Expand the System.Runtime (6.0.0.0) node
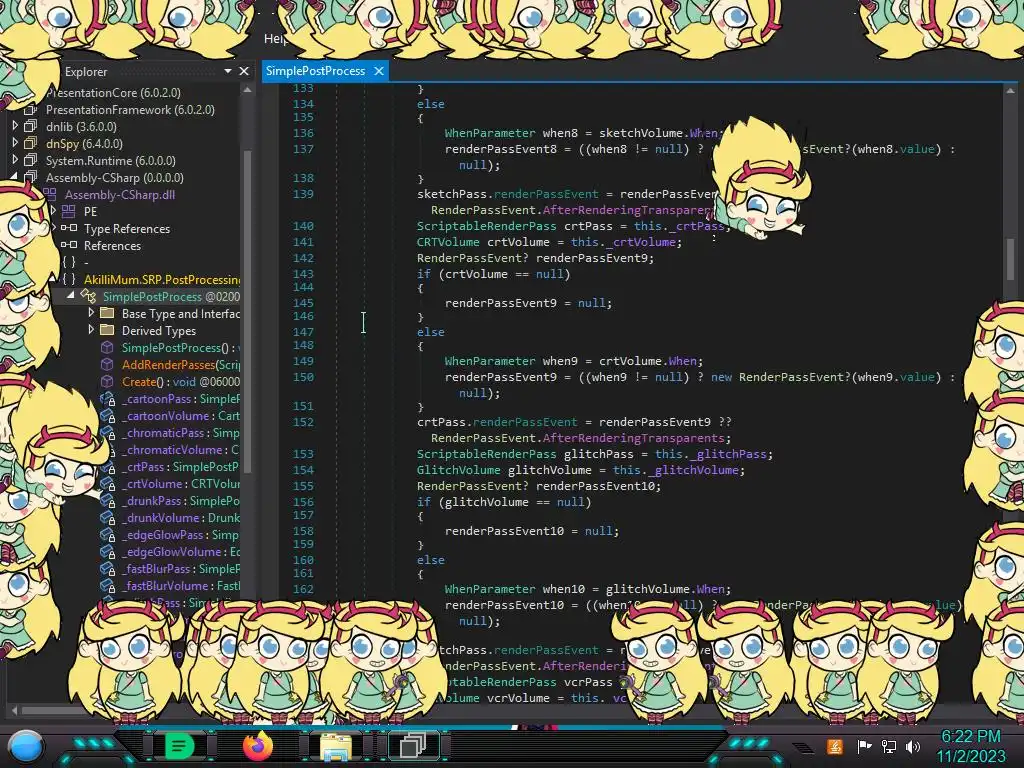1024x768 pixels. coord(15,159)
